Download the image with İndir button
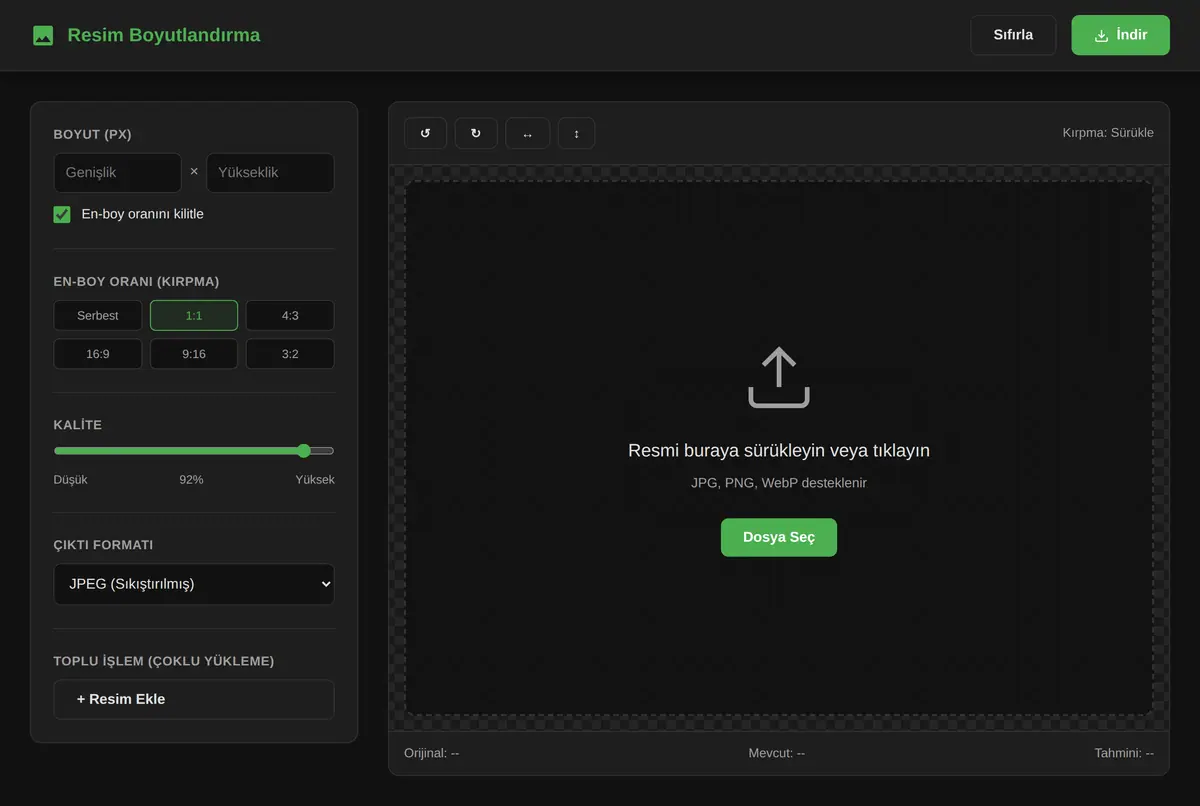 1120,35
